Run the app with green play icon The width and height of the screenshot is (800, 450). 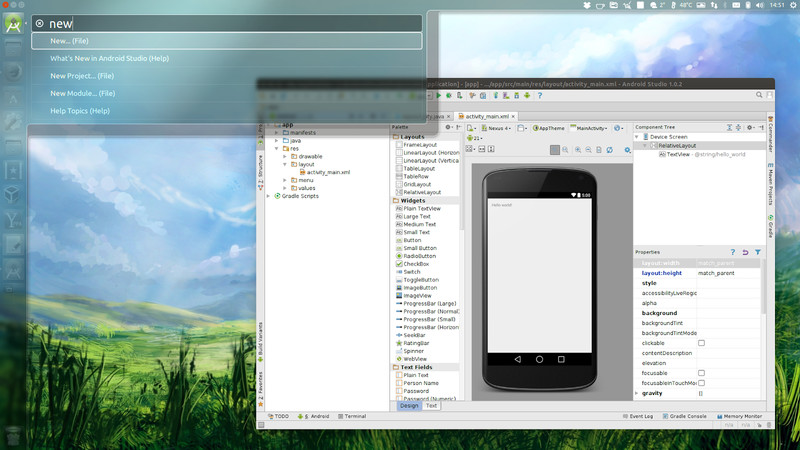point(438,95)
